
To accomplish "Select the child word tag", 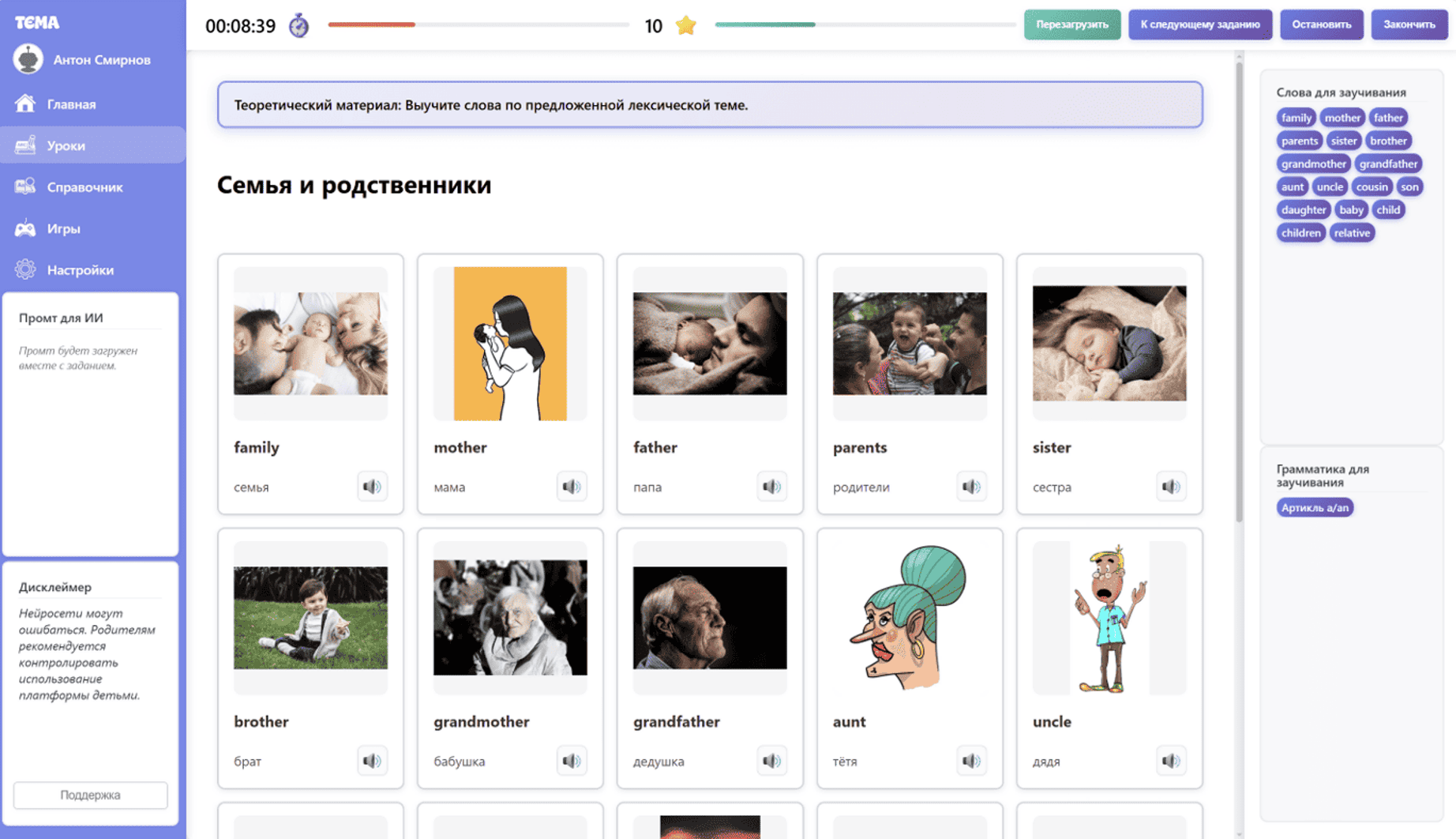I will [x=1388, y=209].
